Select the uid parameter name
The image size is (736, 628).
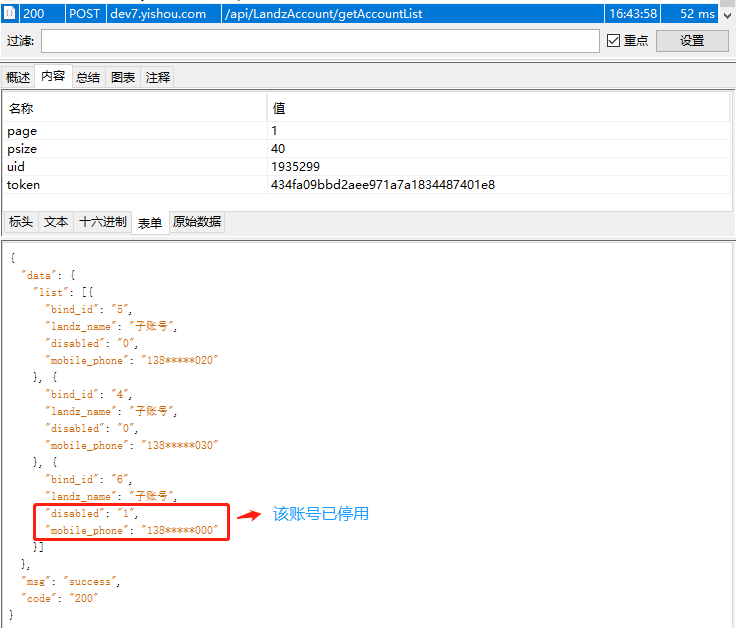[15, 167]
